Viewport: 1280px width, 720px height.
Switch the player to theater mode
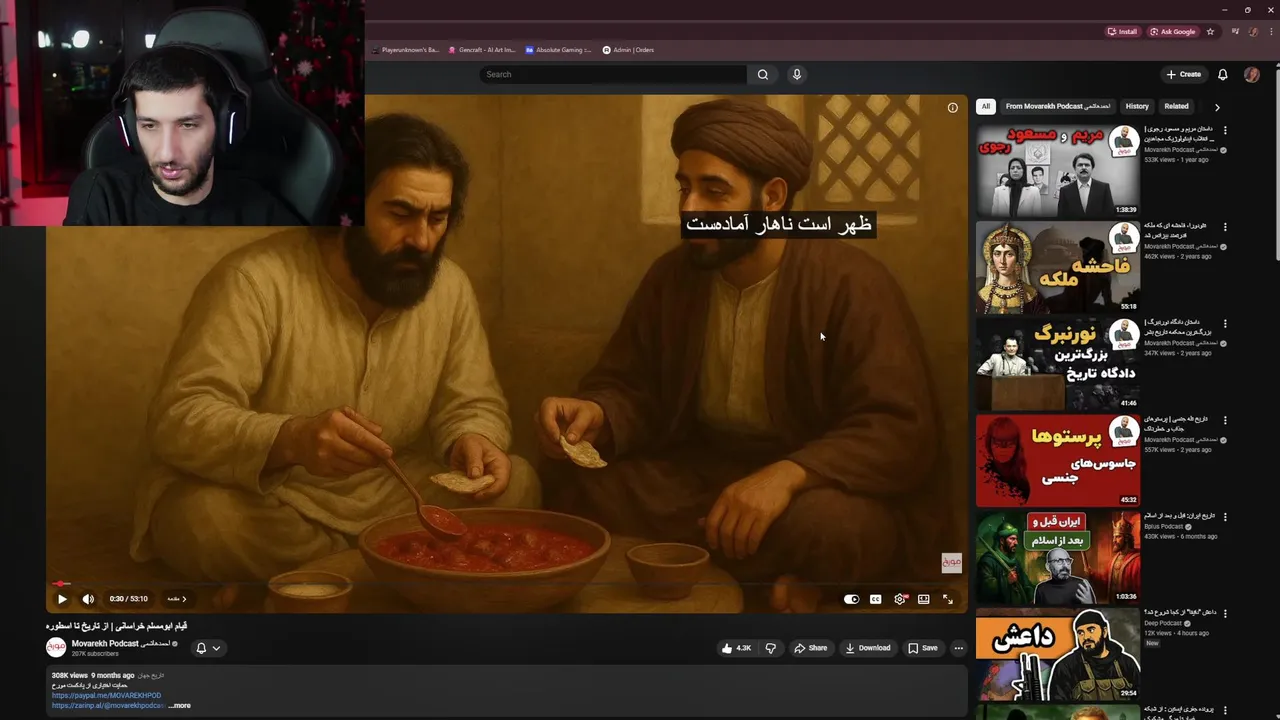tap(924, 599)
